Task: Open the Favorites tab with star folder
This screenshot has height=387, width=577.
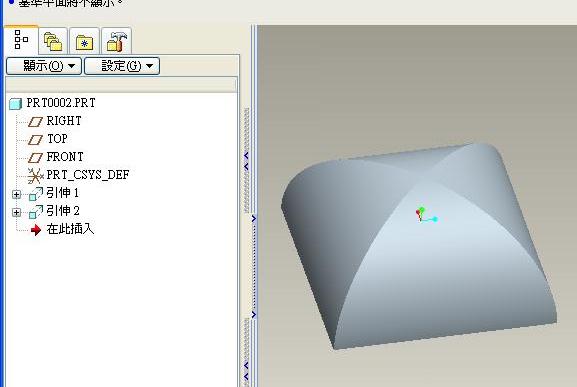Action: pyautogui.click(x=84, y=41)
